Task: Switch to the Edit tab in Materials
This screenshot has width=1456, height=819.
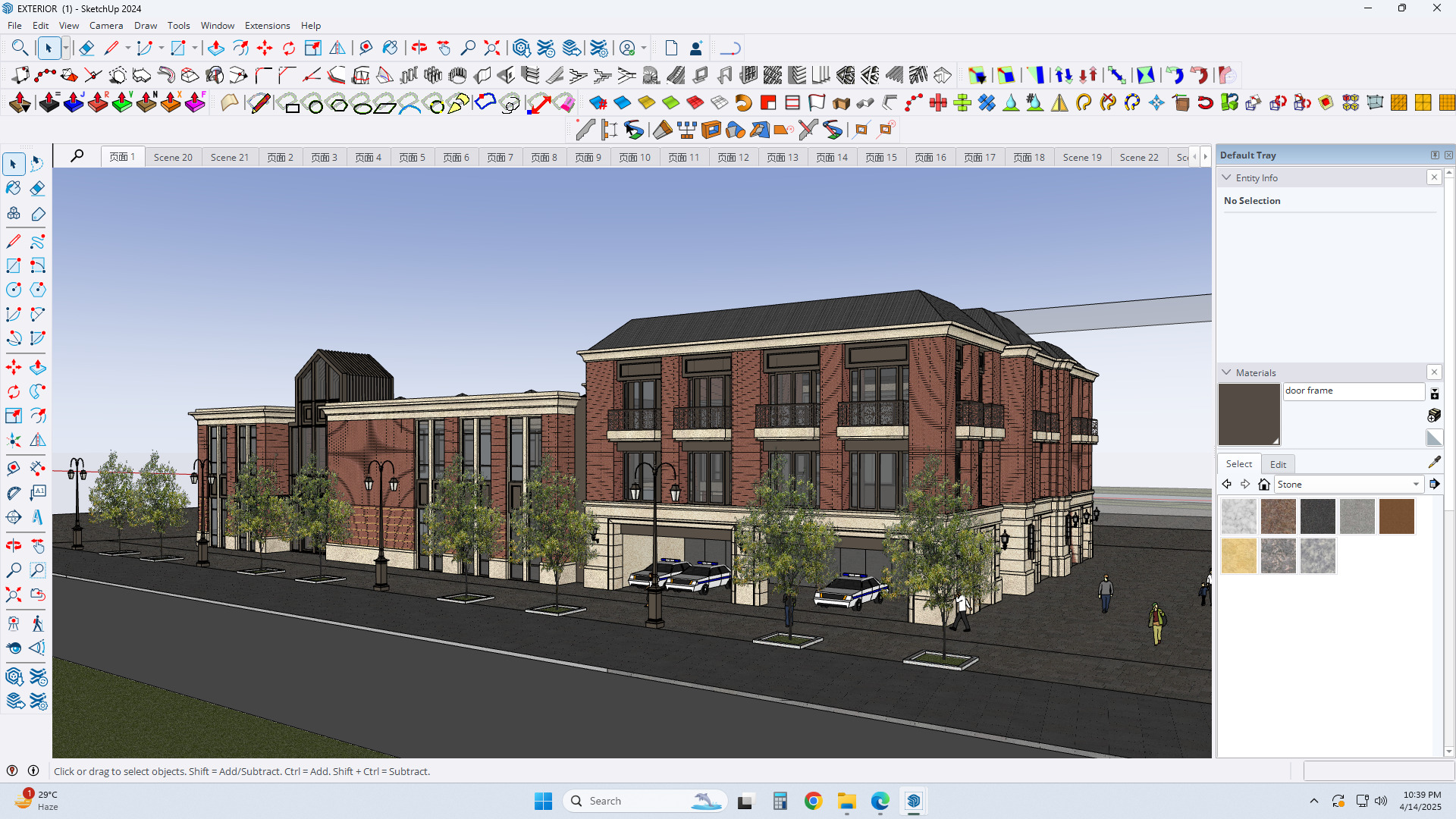Action: pos(1278,464)
